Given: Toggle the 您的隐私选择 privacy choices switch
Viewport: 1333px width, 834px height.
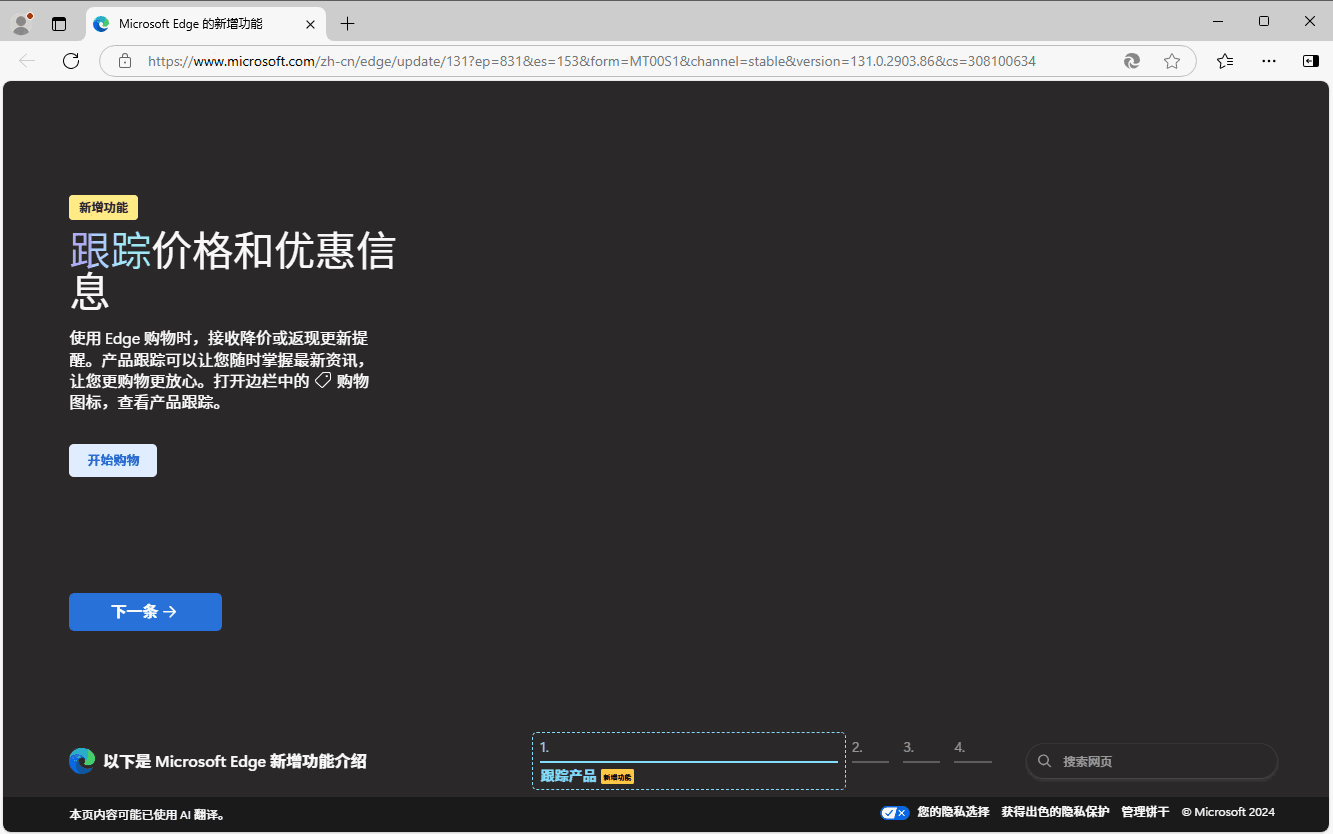Looking at the screenshot, I should coord(894,812).
